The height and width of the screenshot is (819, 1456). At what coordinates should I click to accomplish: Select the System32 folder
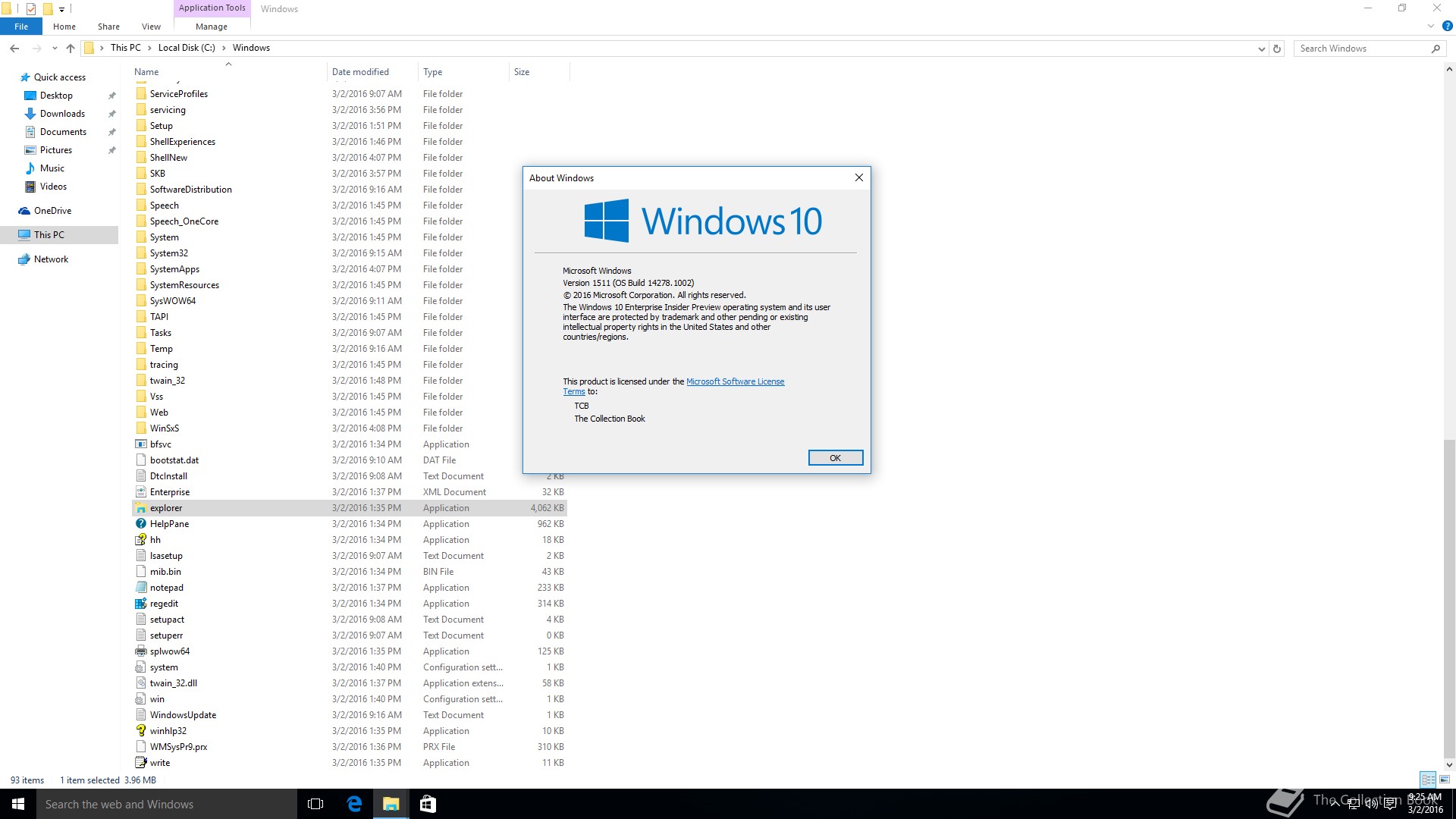[168, 253]
